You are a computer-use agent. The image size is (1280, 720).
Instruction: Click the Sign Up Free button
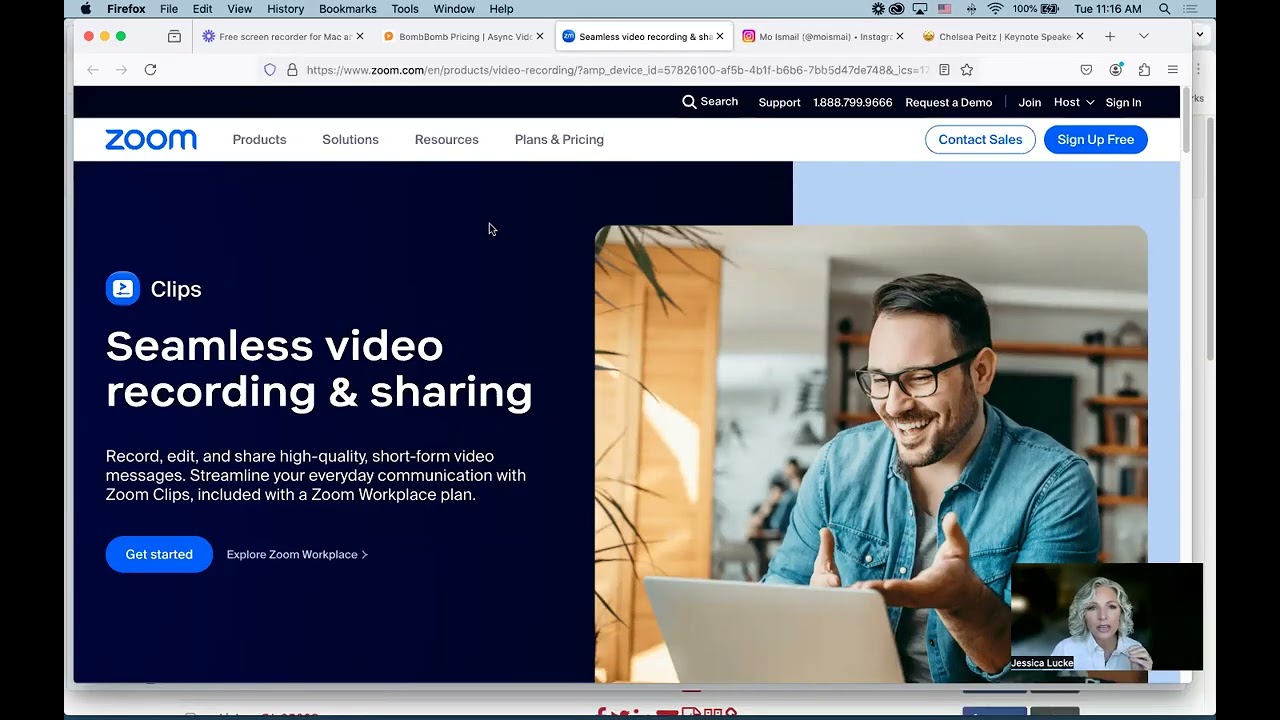coord(1096,140)
